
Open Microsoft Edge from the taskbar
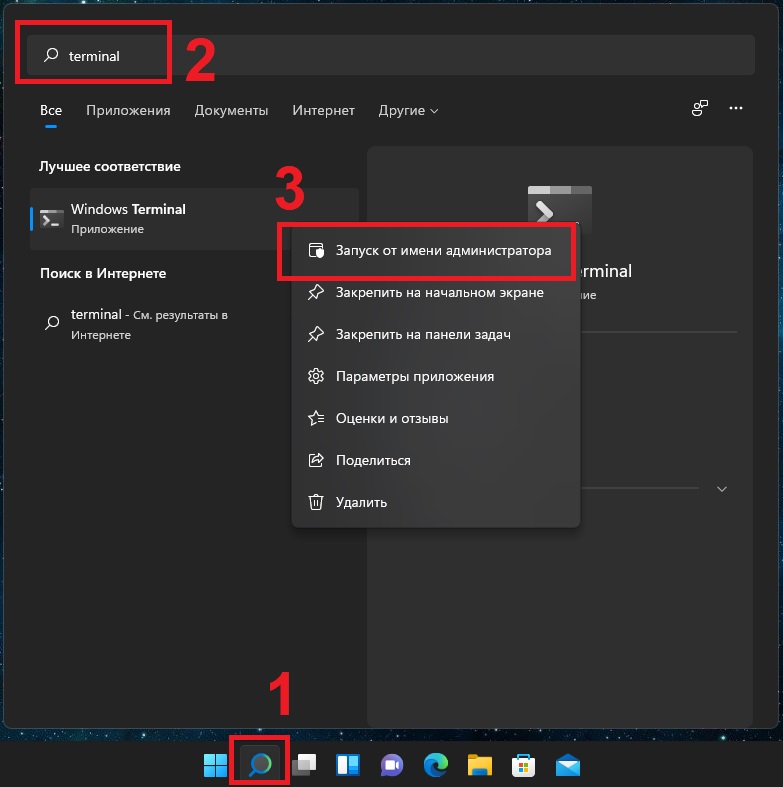point(436,765)
